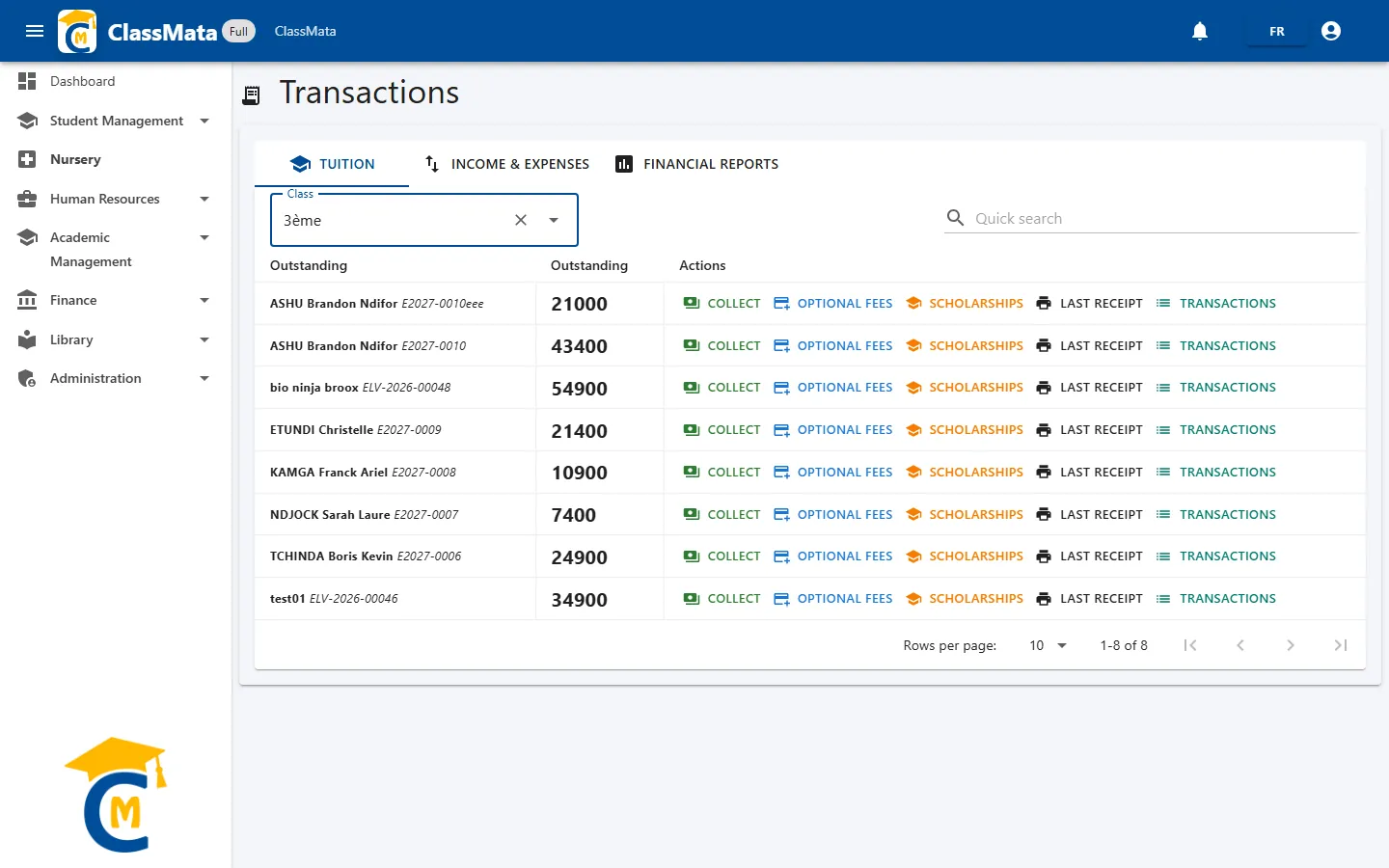Collect payment for ASHU Brandon E2027-0010eee

click(722, 303)
